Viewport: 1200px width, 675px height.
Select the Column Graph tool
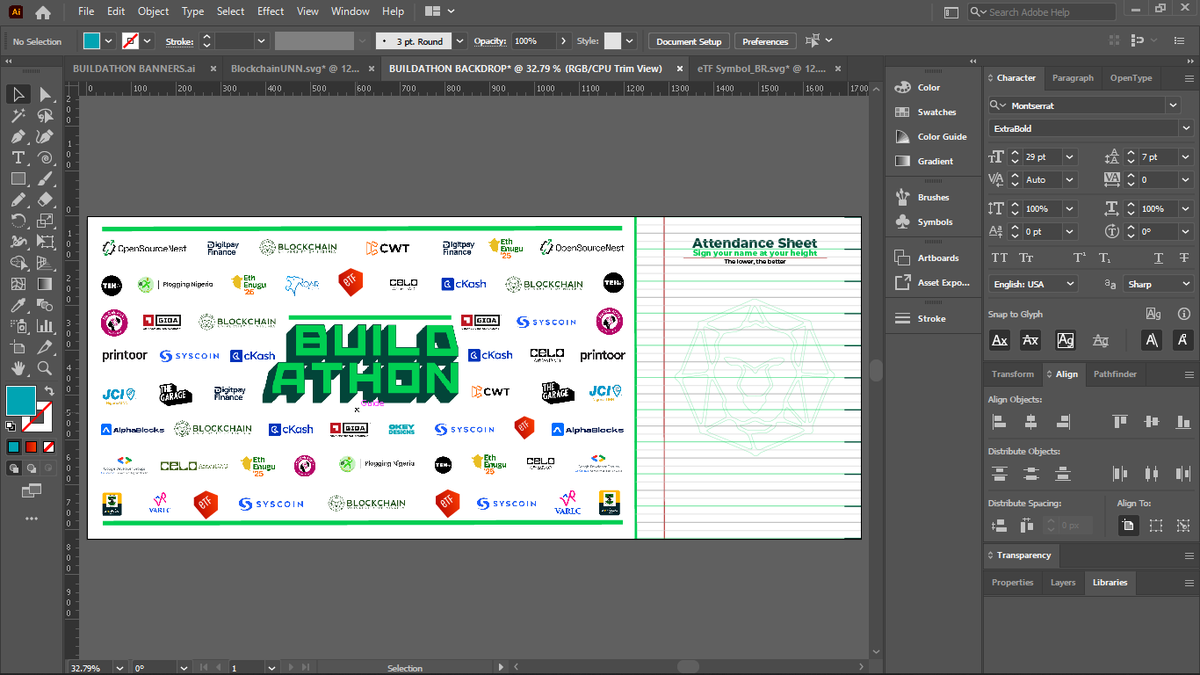point(45,326)
